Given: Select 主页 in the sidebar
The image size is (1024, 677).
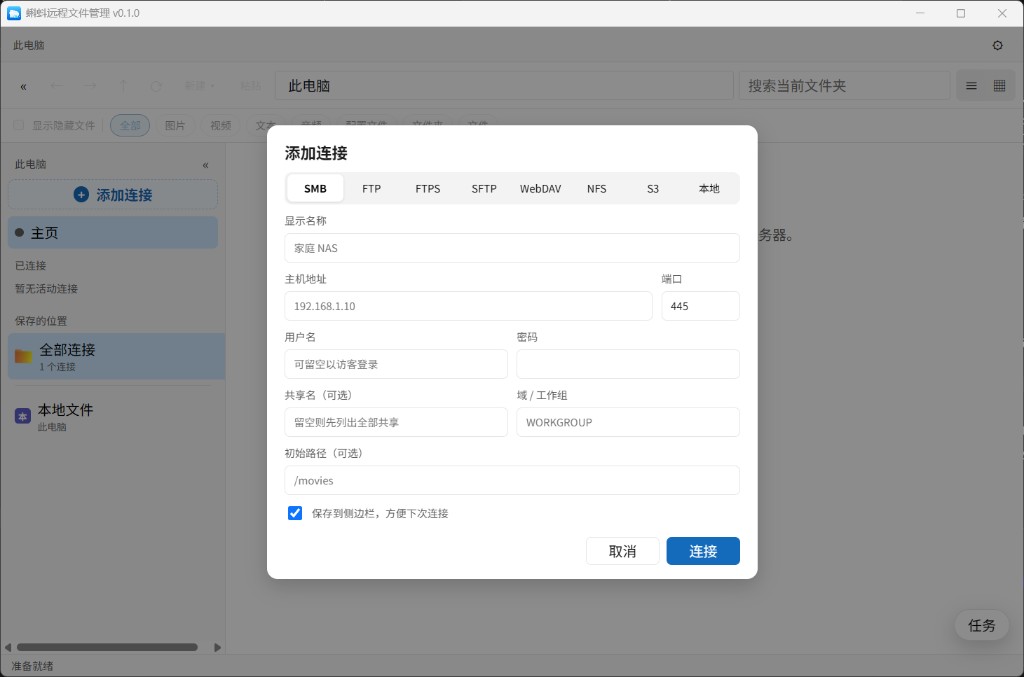Looking at the screenshot, I should click(x=113, y=232).
